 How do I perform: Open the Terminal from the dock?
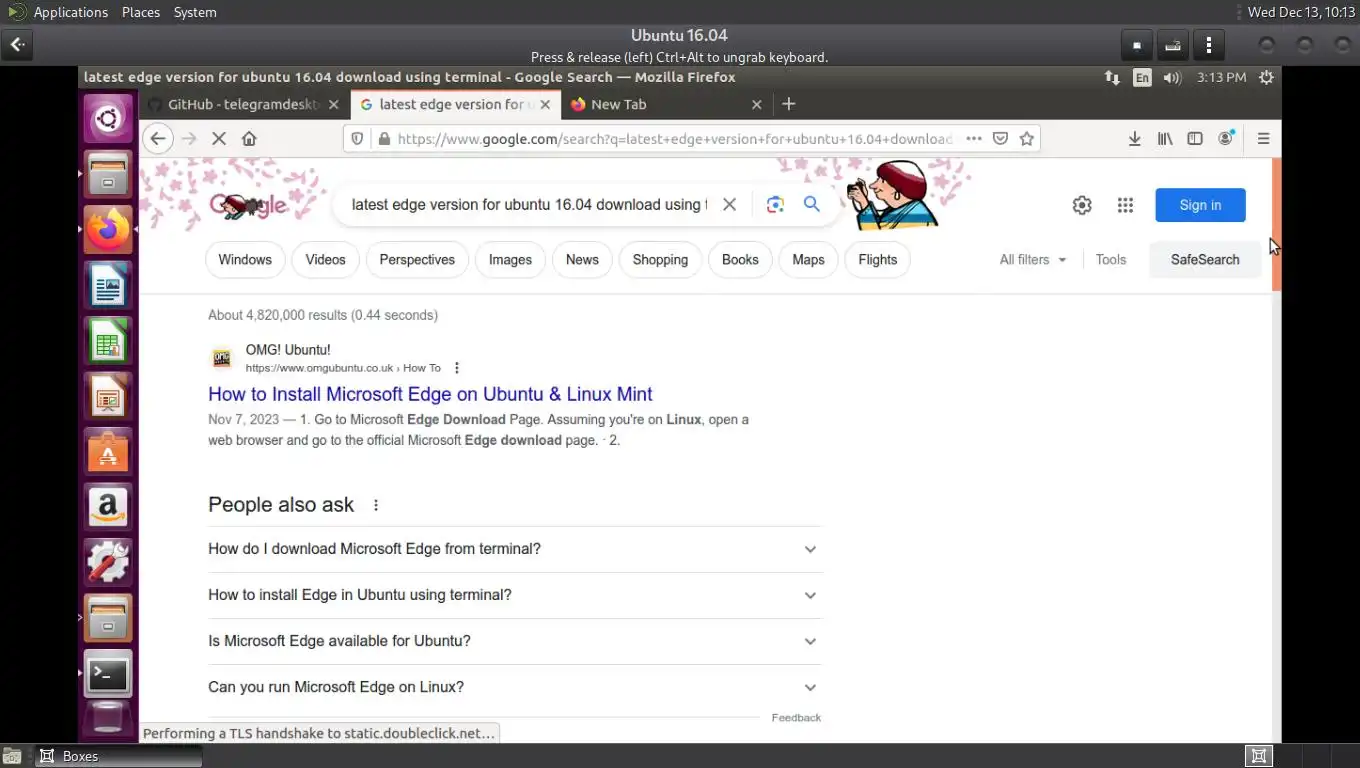point(108,675)
